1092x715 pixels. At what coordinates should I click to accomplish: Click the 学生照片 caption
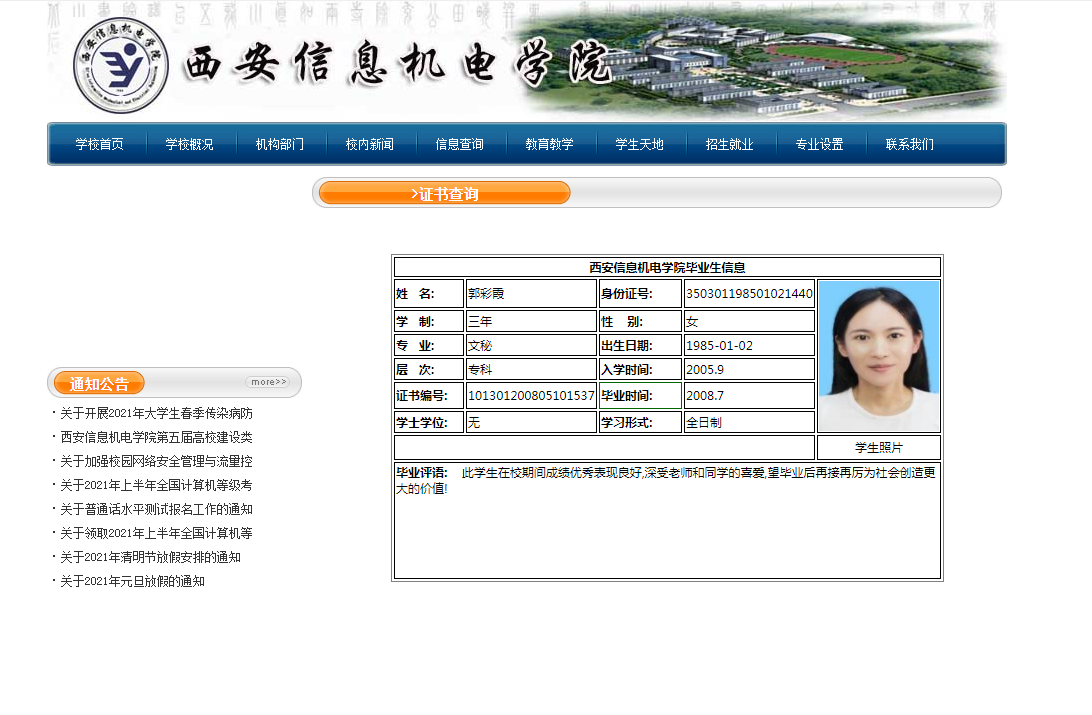(879, 448)
